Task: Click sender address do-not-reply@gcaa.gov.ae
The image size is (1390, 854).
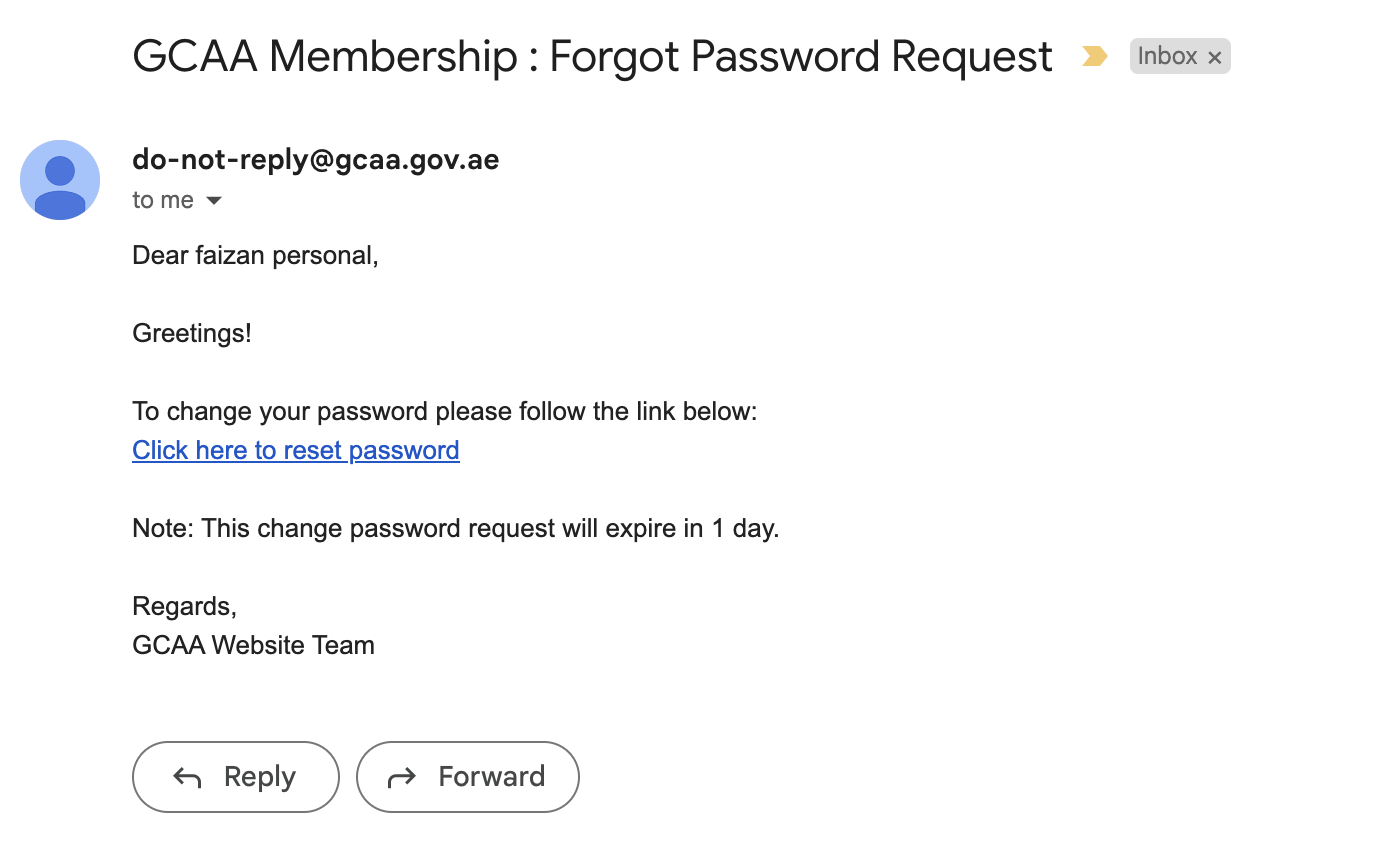Action: coord(315,160)
